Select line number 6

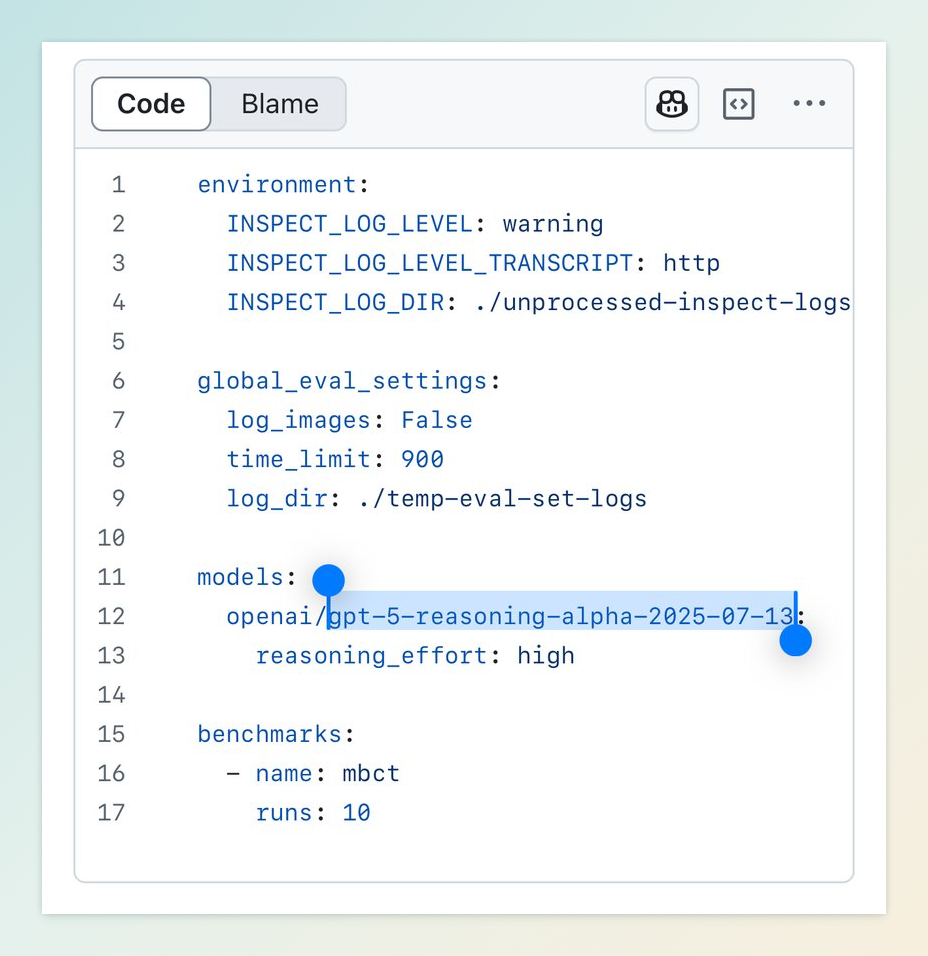tap(118, 381)
